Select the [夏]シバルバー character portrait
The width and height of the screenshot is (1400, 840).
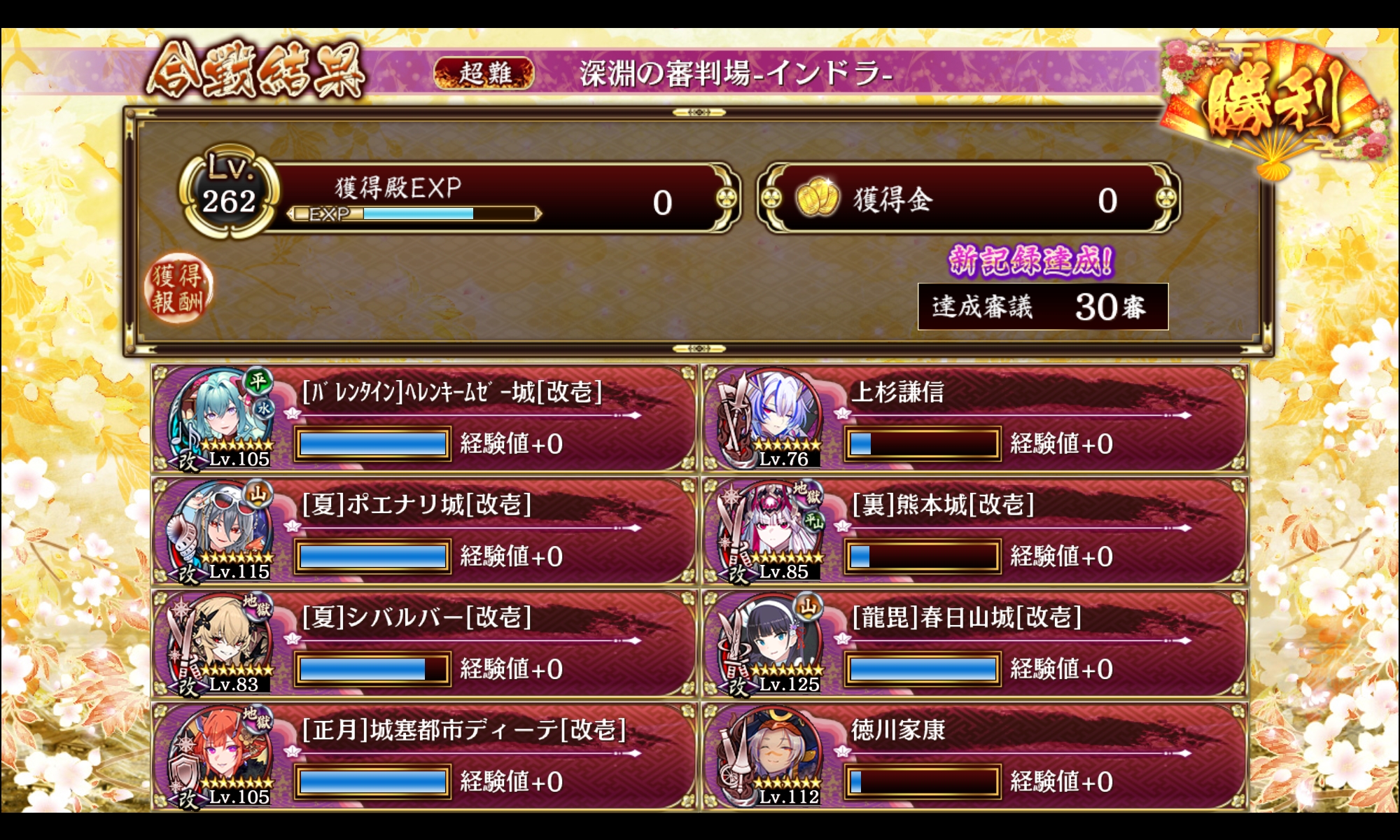tap(220, 644)
